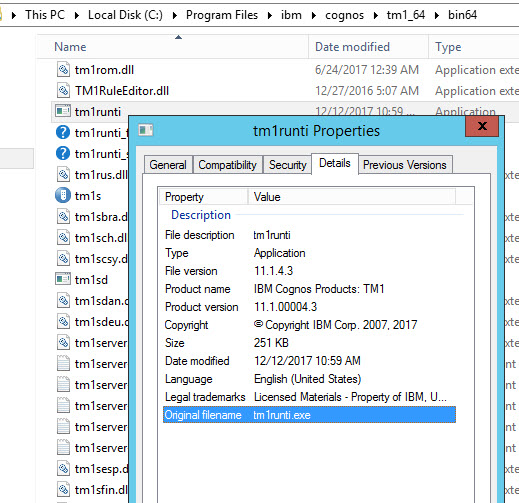This screenshot has width=519, height=503.
Task: Click bin64 in the address bar
Action: pyautogui.click(x=462, y=15)
